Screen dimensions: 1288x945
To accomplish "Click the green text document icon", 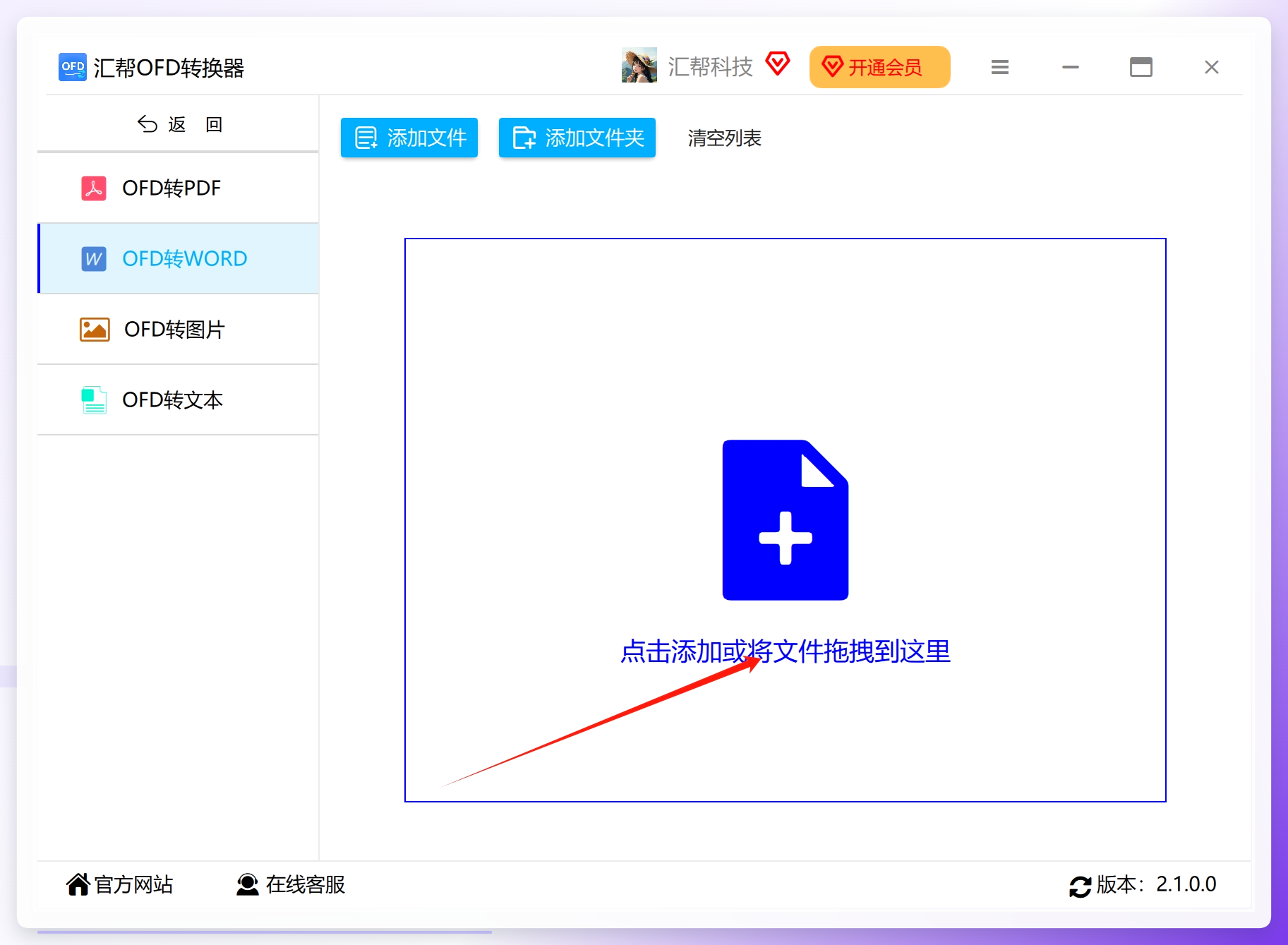I will pyautogui.click(x=94, y=400).
